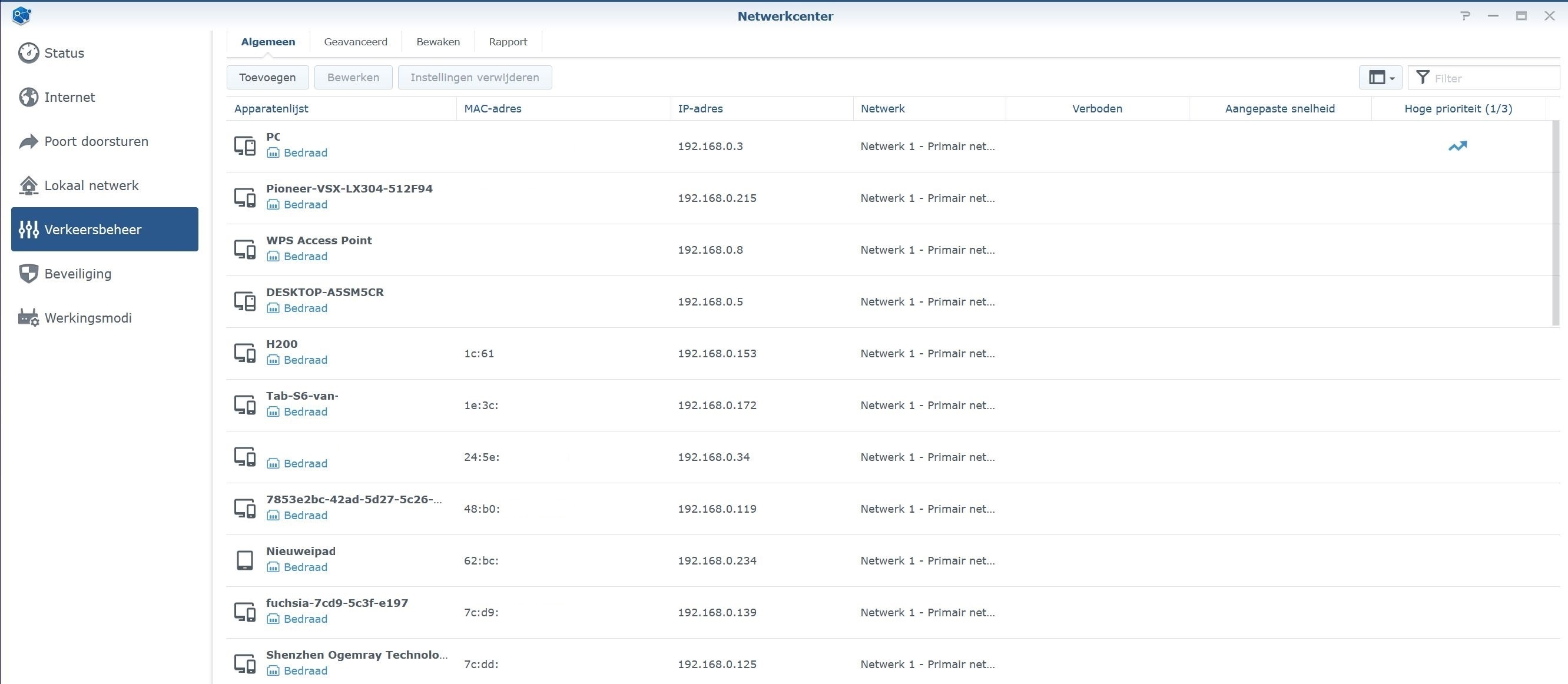
Task: Click device icon of PC row
Action: 245,146
